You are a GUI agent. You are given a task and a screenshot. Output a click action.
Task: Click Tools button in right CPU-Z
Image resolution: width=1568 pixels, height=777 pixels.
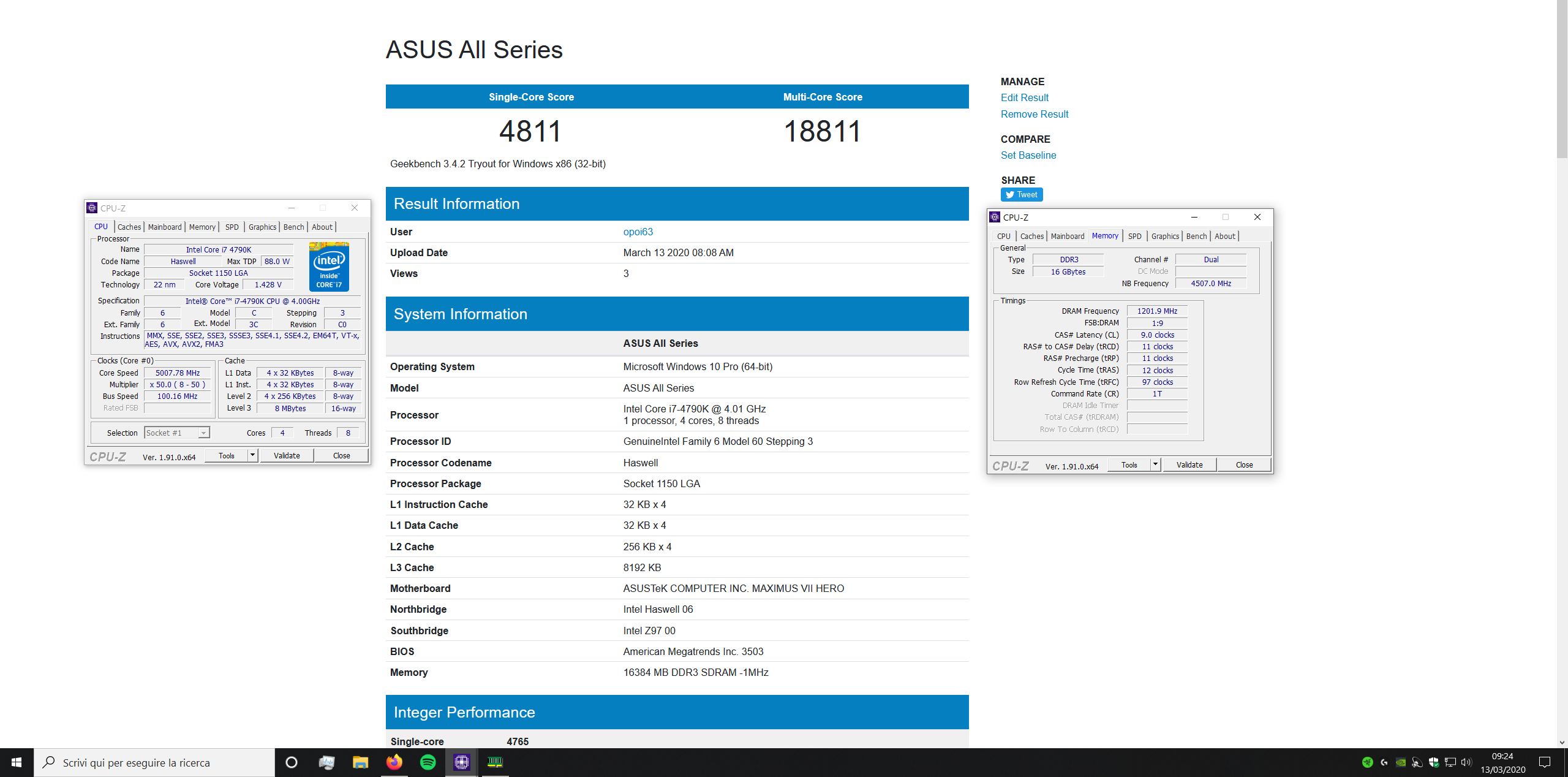(1129, 464)
